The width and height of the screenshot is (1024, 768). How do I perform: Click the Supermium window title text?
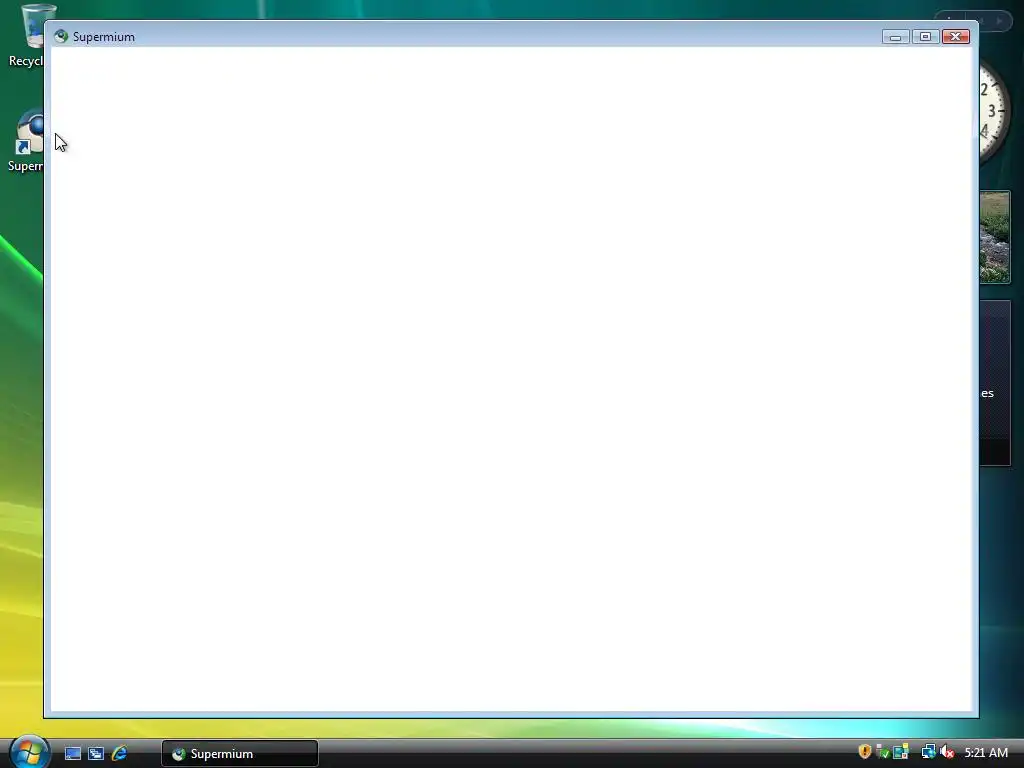click(x=104, y=37)
